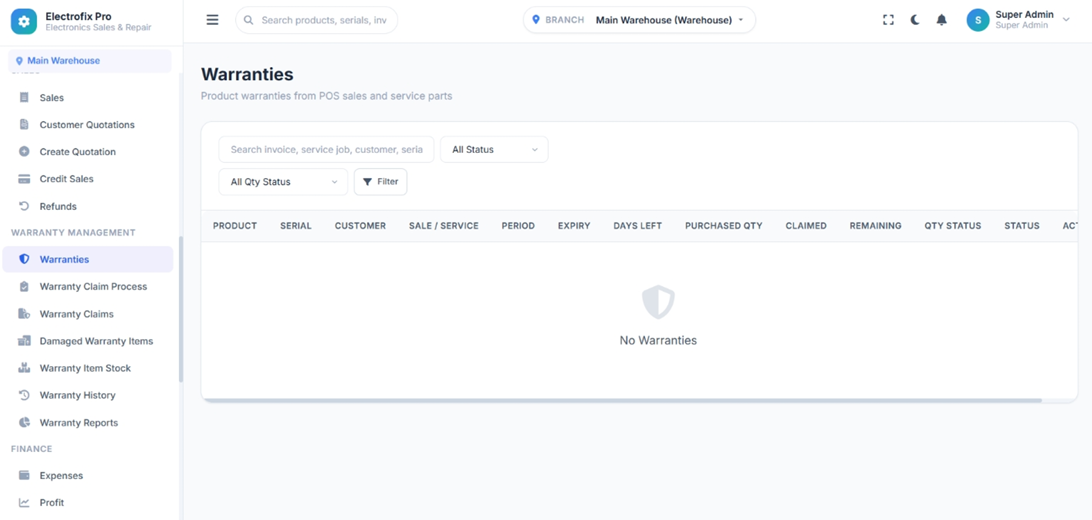Switch to dark mode with moon icon
The width and height of the screenshot is (1092, 520).
click(915, 20)
